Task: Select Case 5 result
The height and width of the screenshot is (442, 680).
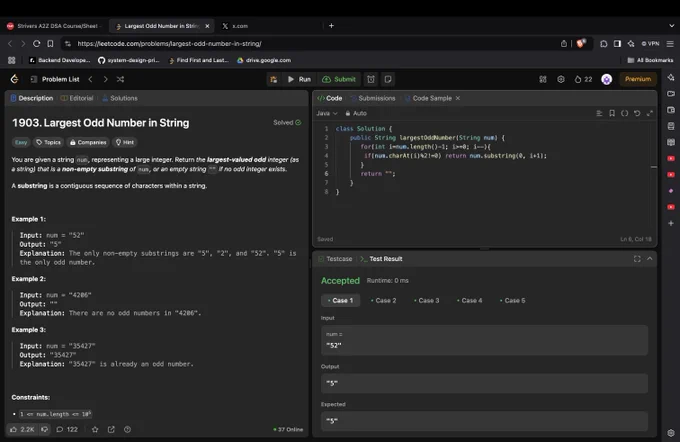Action: click(512, 301)
